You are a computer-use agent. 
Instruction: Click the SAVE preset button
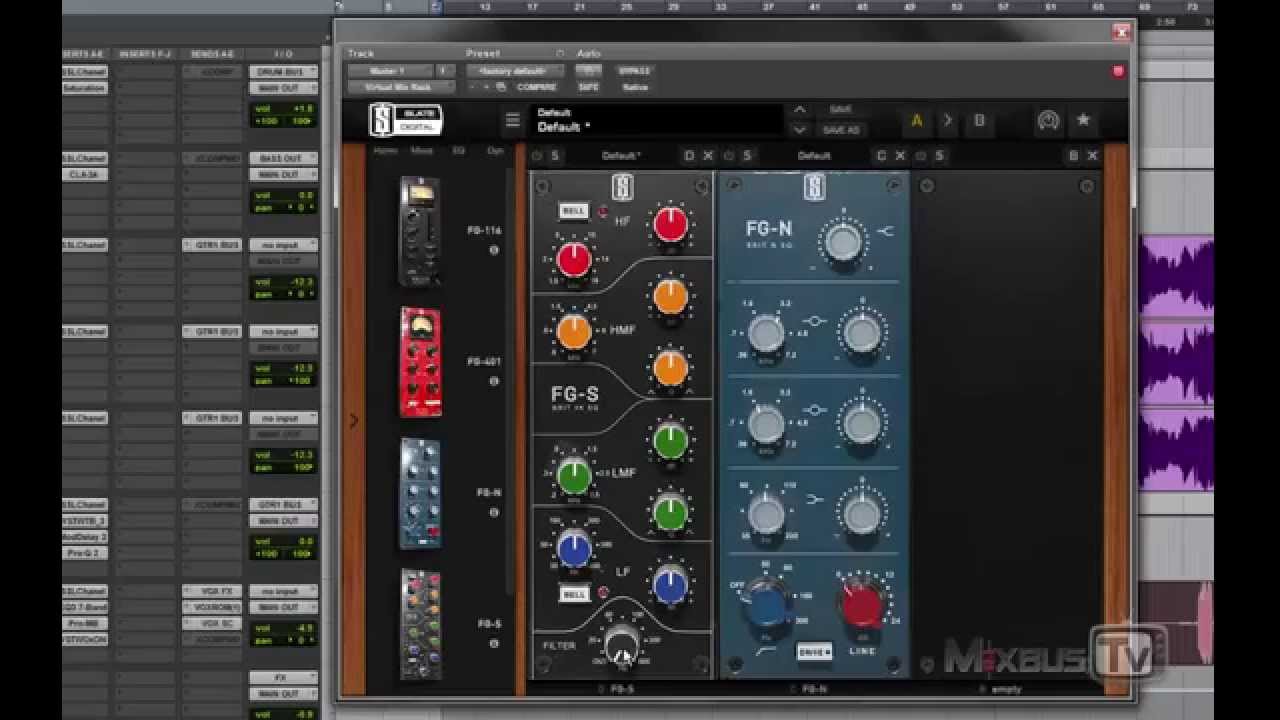coord(841,110)
